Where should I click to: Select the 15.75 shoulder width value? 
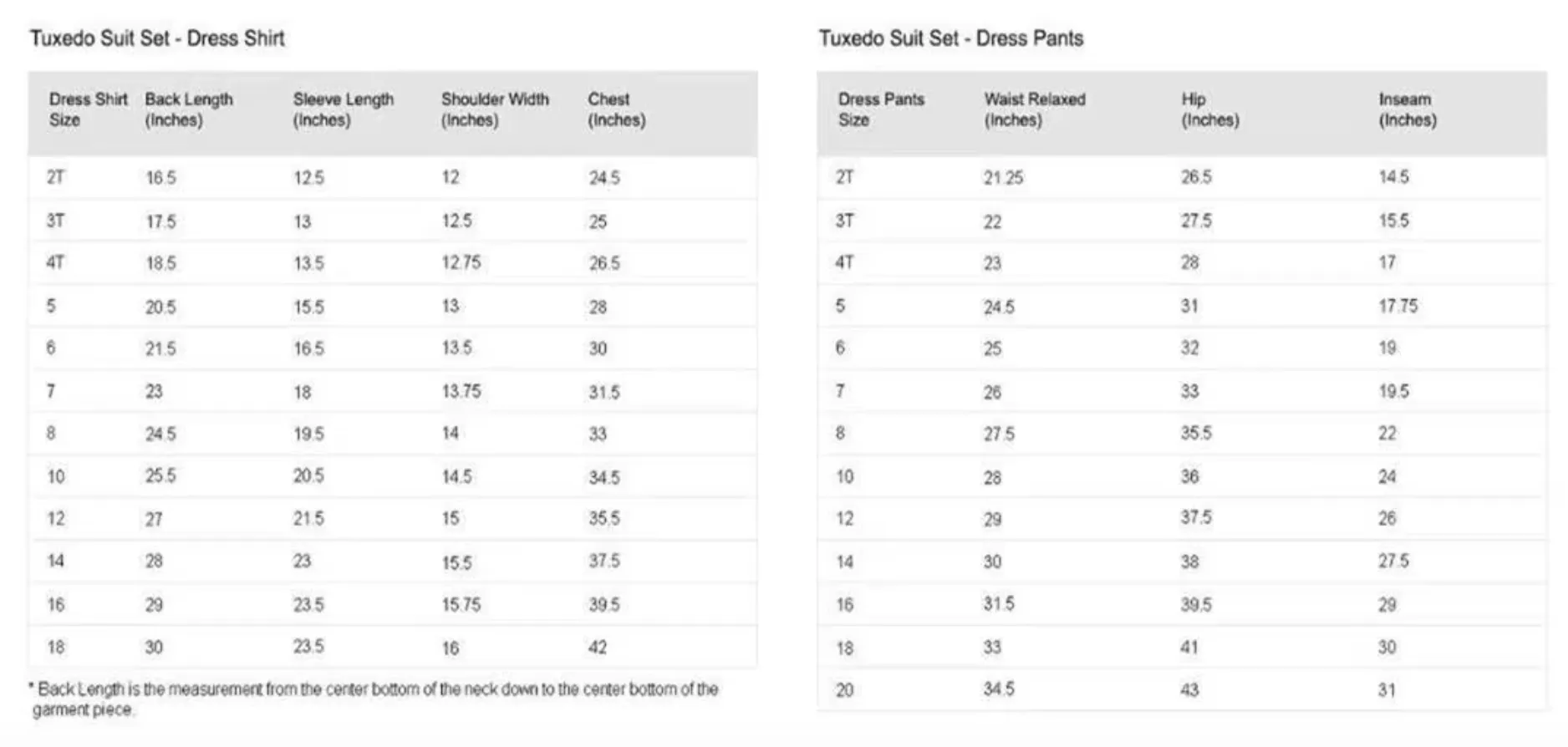click(461, 604)
